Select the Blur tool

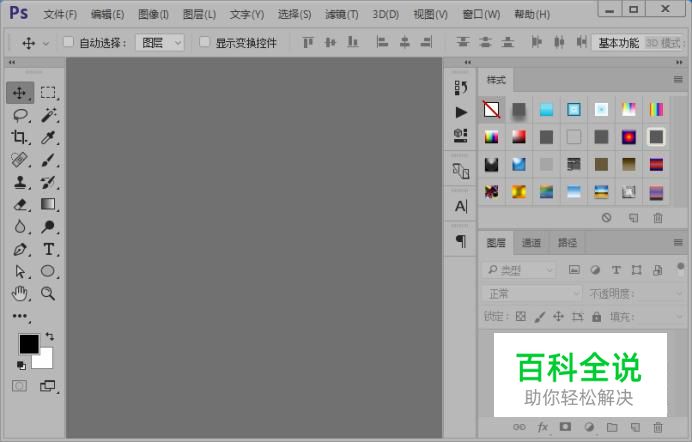point(20,226)
